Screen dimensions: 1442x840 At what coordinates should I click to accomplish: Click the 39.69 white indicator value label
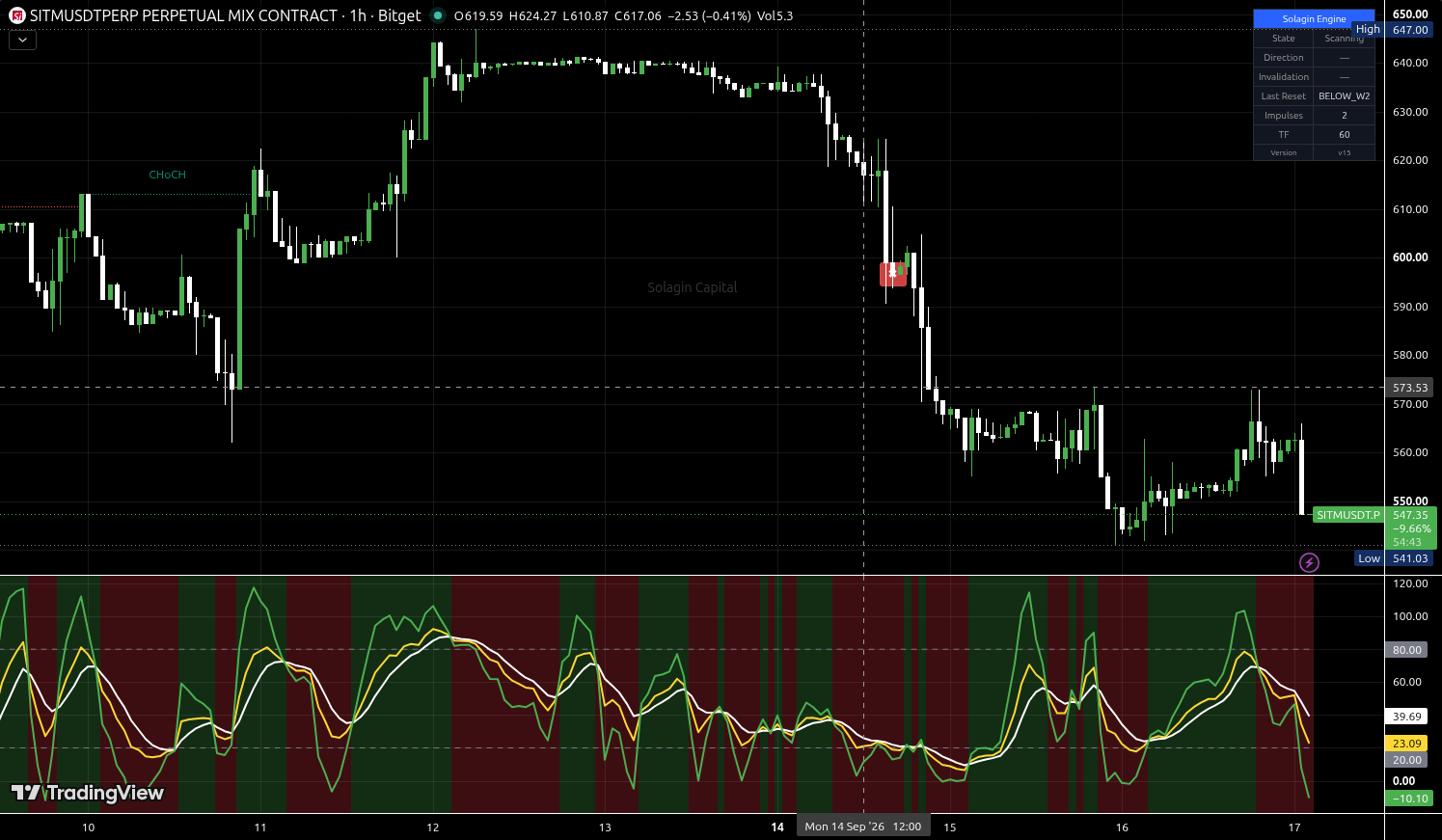tap(1407, 717)
